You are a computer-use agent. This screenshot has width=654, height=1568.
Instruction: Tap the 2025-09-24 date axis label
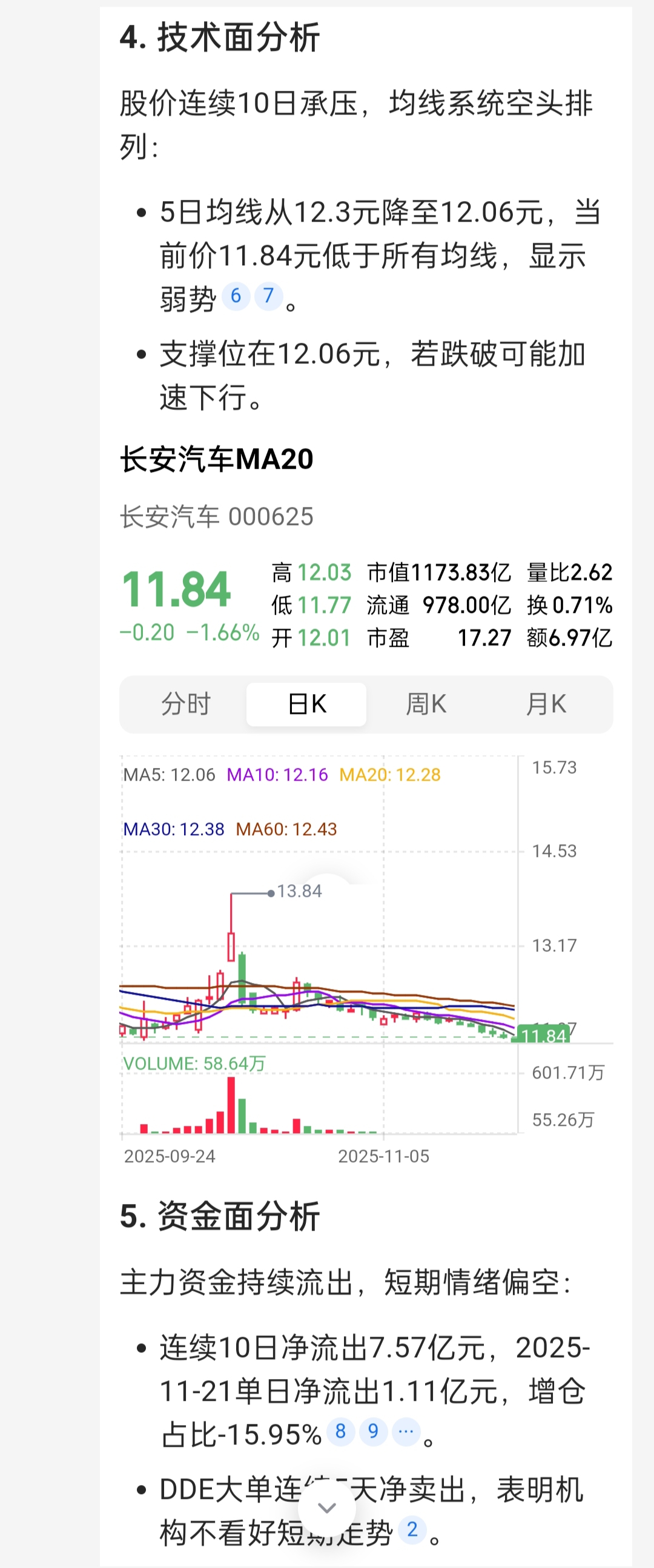[x=170, y=1157]
